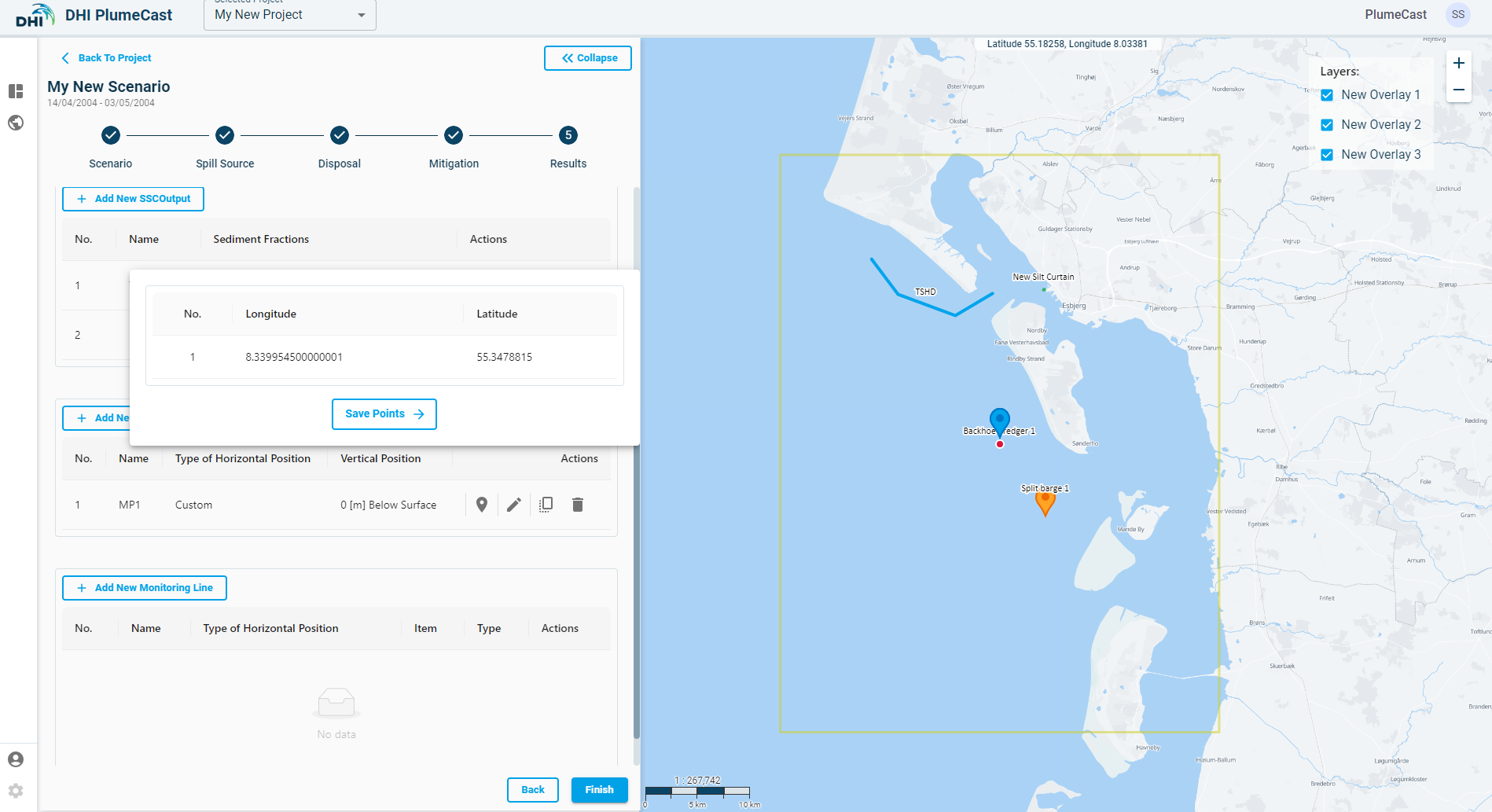Click the location pin icon for MP1

coord(482,505)
